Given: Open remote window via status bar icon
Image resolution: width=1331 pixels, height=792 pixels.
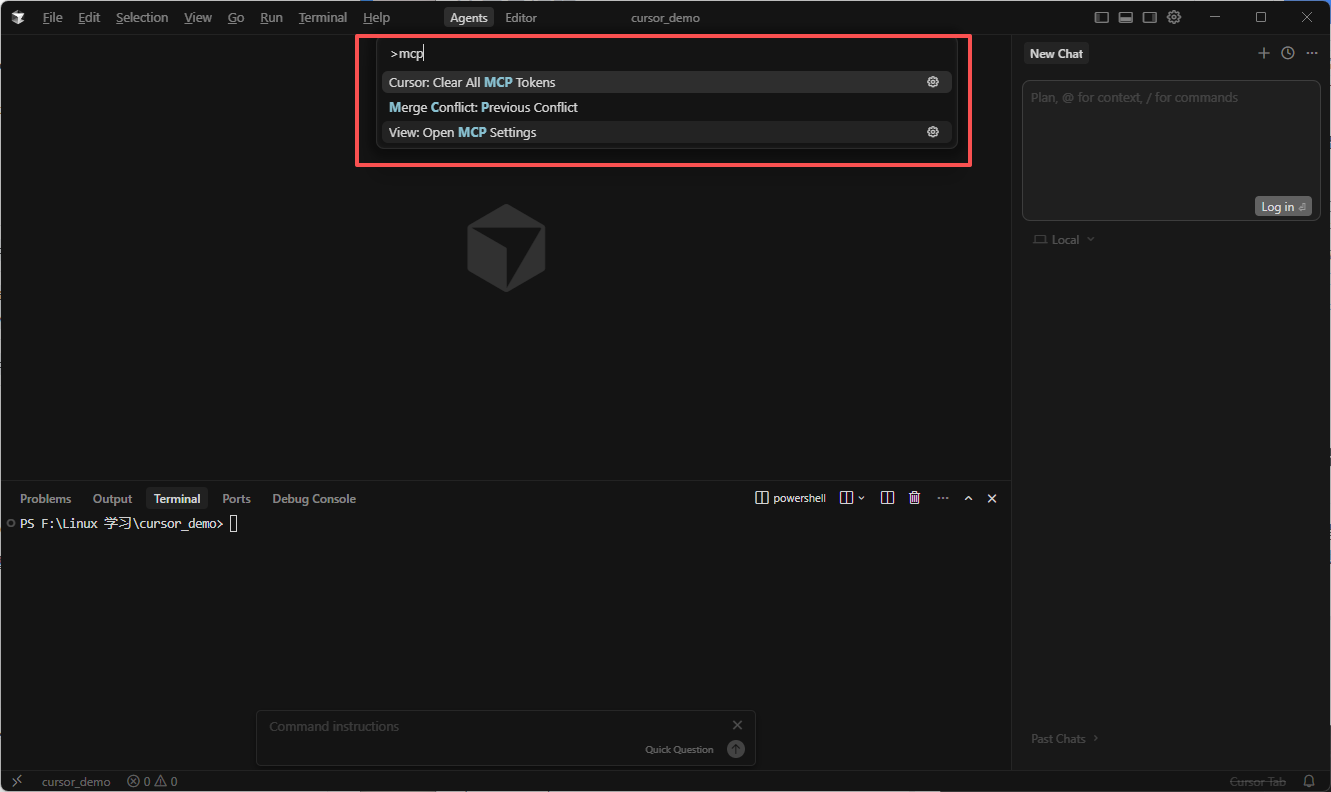Looking at the screenshot, I should click(17, 781).
